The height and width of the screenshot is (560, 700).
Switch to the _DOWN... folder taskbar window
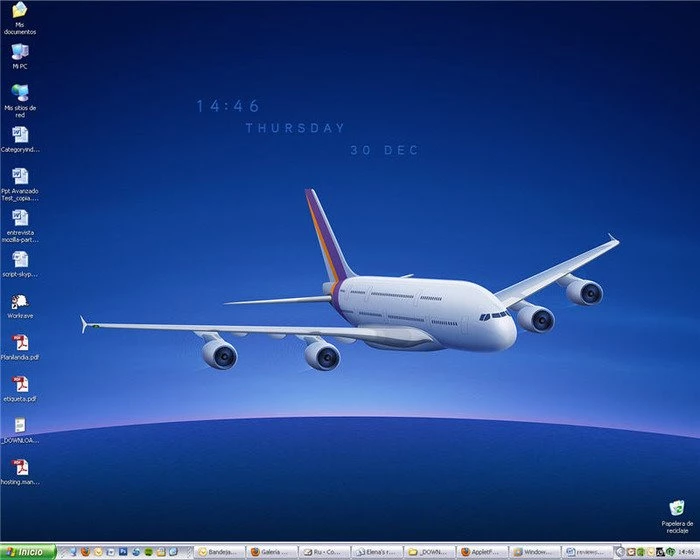pyautogui.click(x=429, y=552)
